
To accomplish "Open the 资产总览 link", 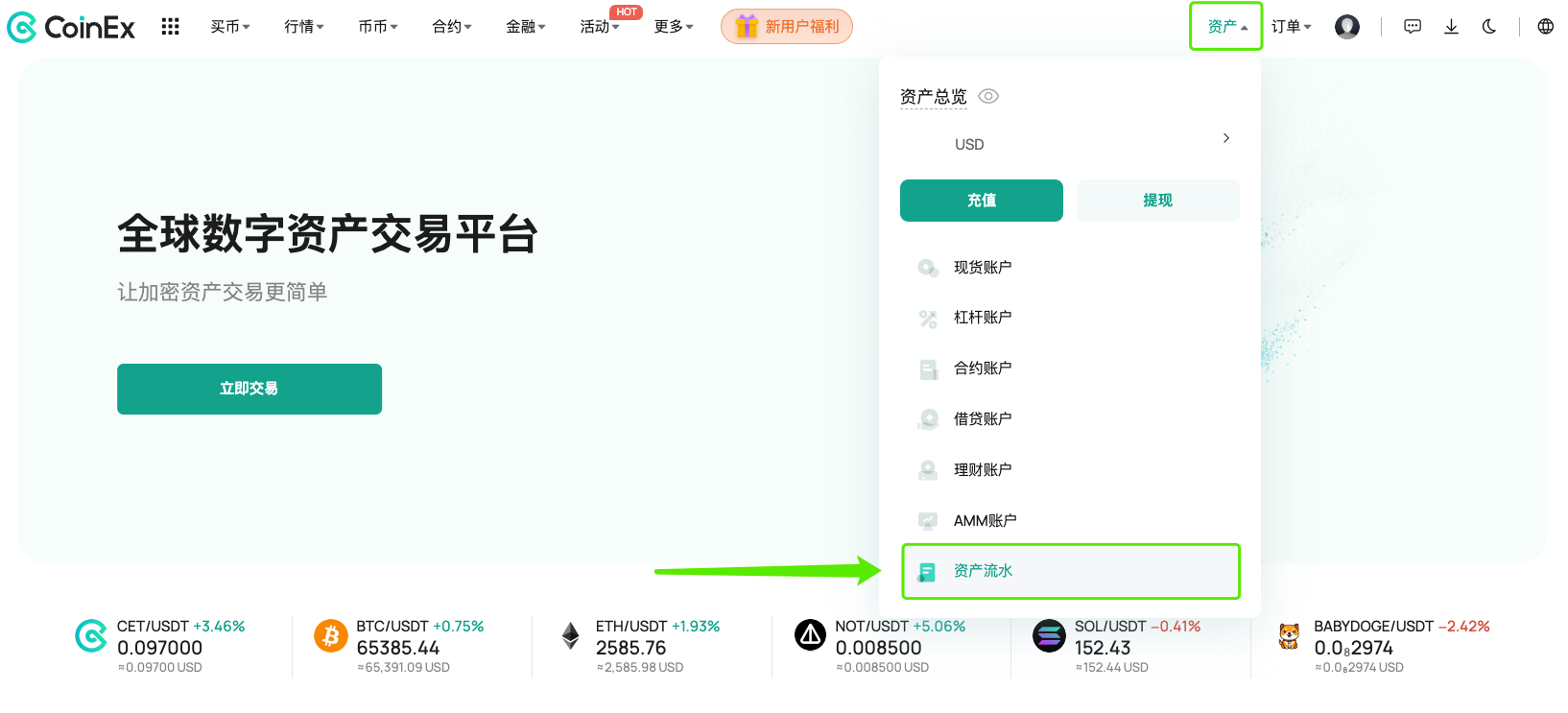I will pyautogui.click(x=934, y=97).
